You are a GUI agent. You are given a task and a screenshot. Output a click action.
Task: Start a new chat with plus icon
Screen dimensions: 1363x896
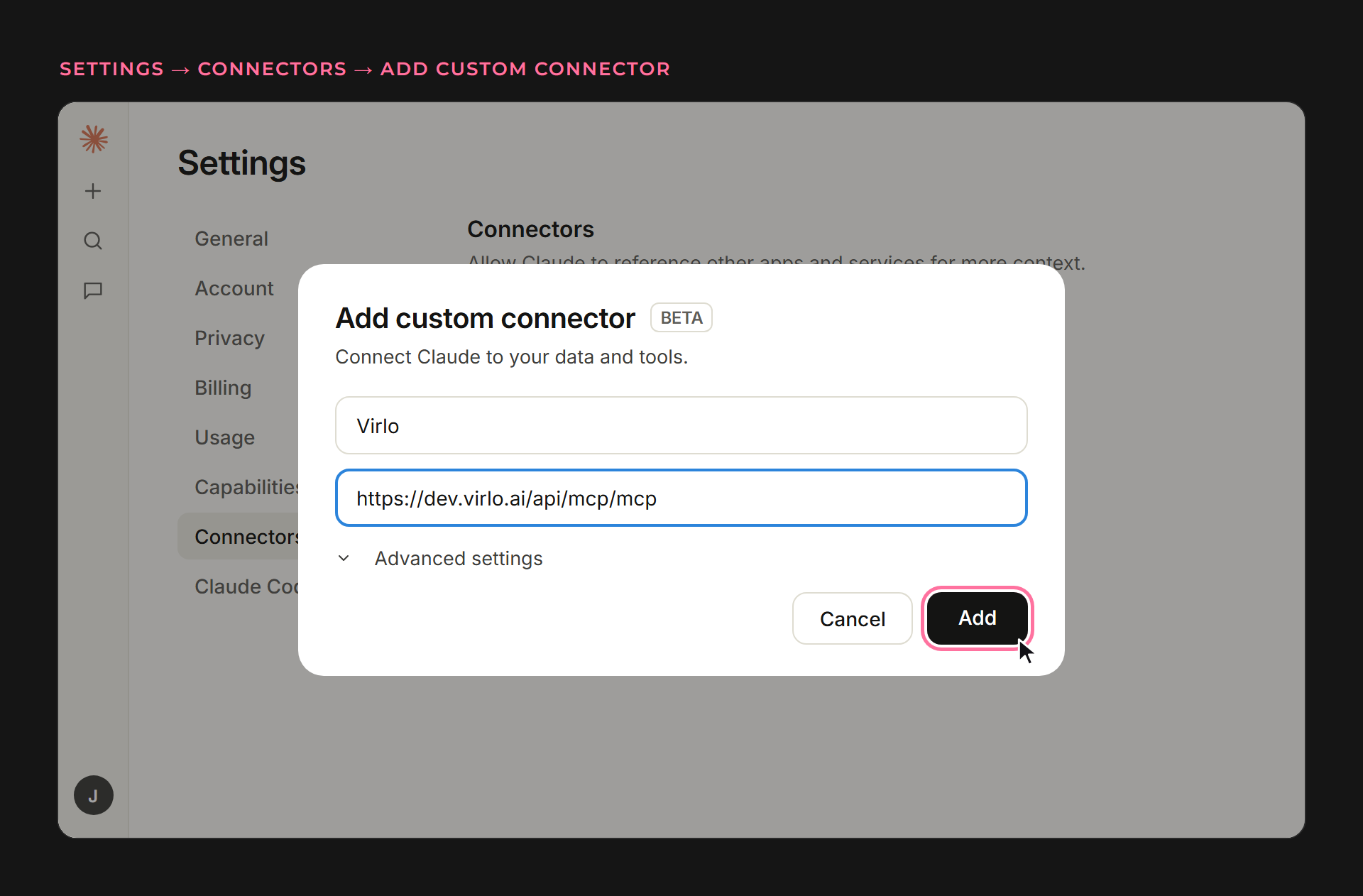pyautogui.click(x=93, y=191)
